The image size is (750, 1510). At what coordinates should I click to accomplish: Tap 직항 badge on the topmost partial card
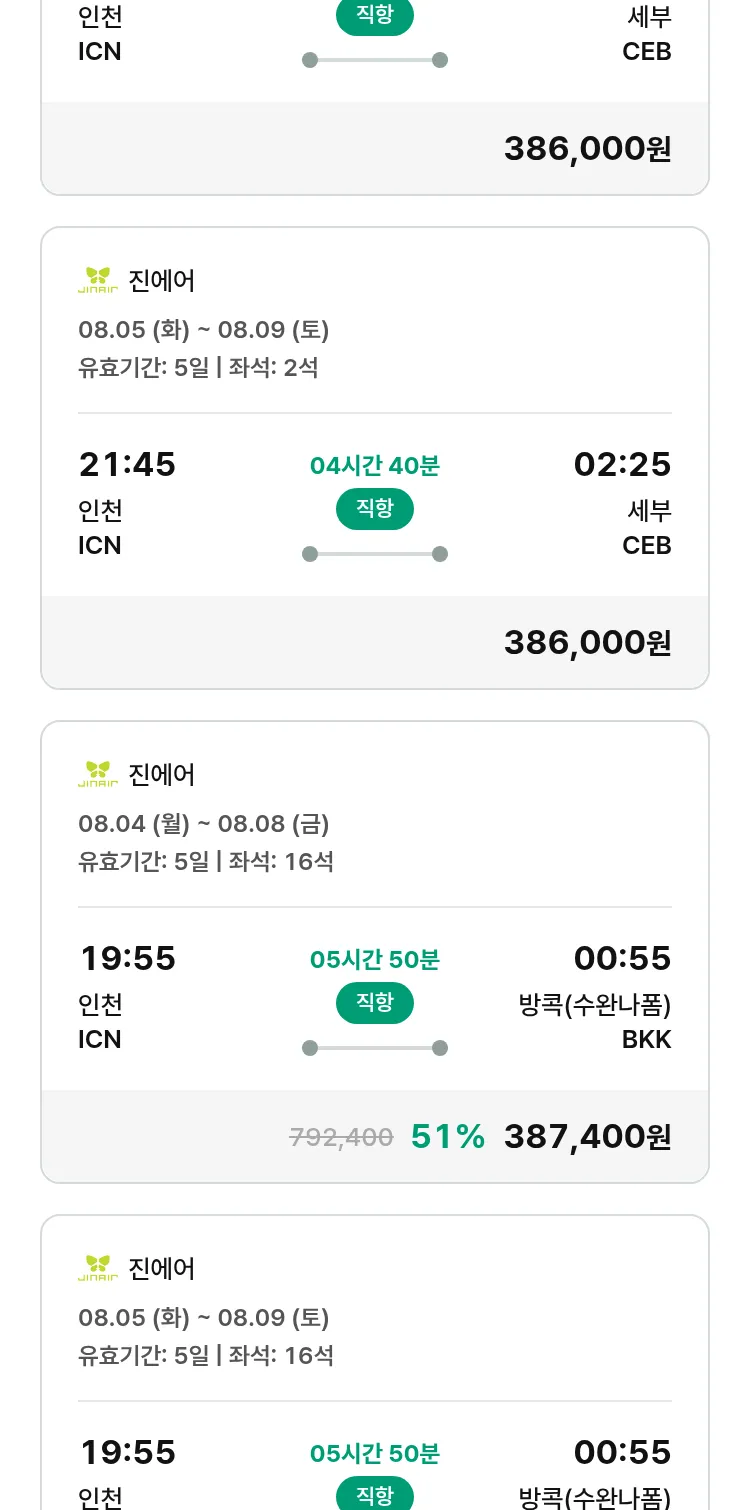(375, 17)
